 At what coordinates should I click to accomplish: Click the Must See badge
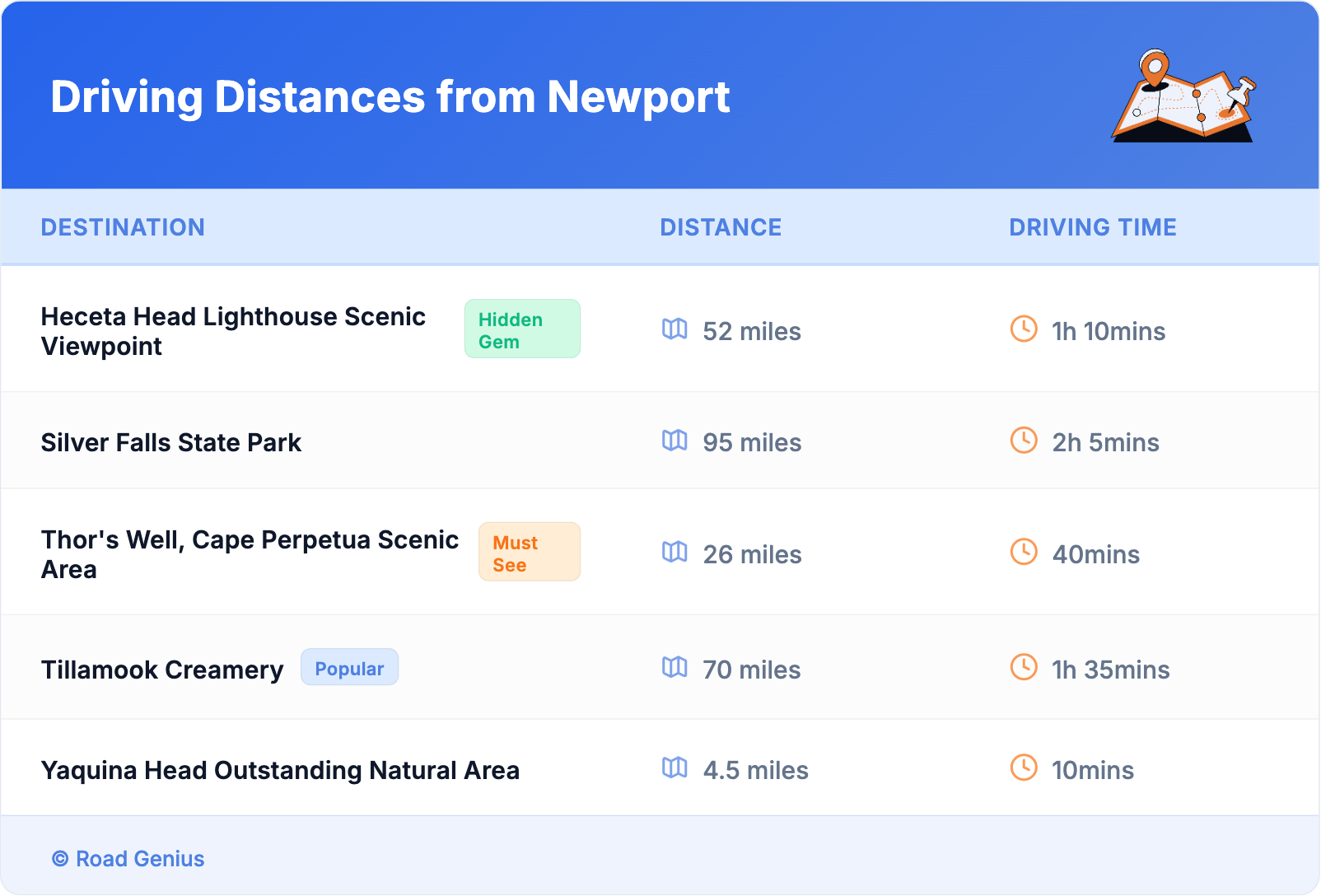click(x=529, y=553)
